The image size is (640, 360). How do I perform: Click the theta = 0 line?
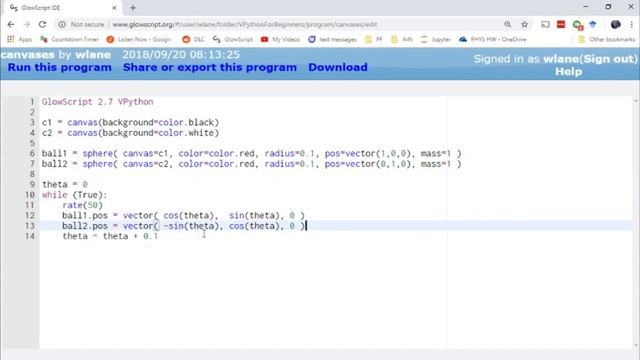[x=64, y=184]
